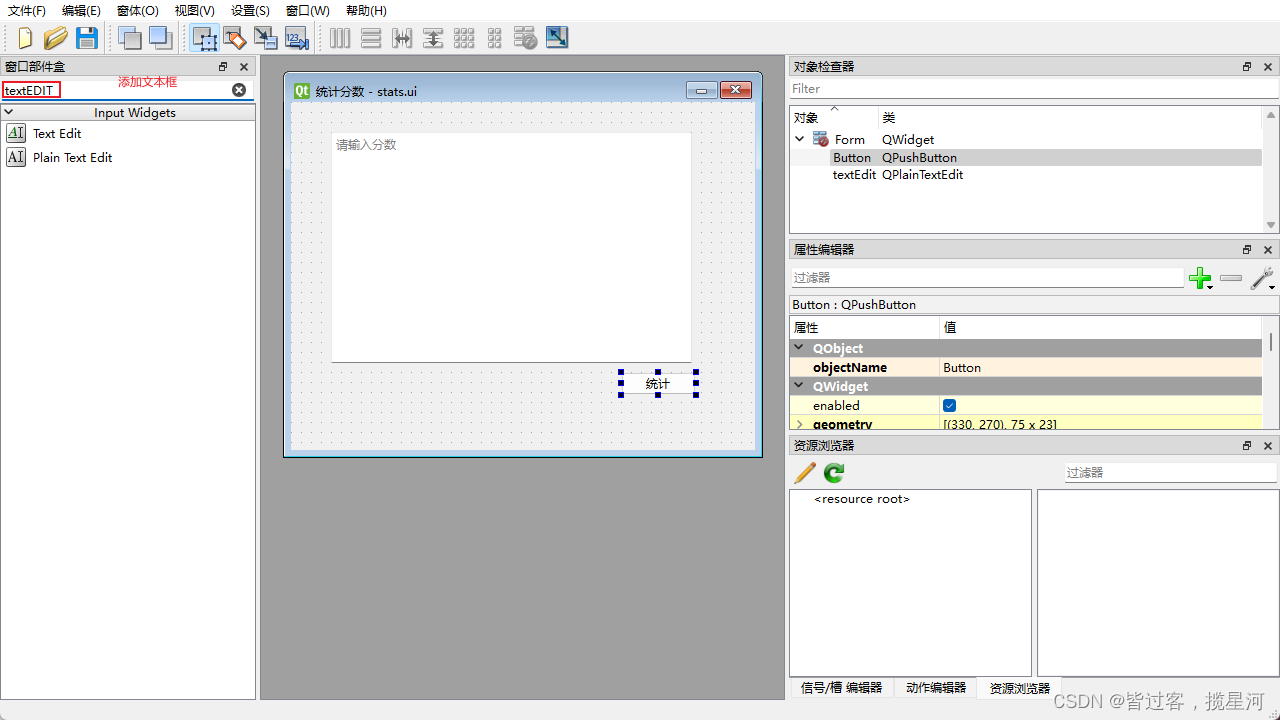
Task: Open property editor wrench configuration menu
Action: [1262, 278]
